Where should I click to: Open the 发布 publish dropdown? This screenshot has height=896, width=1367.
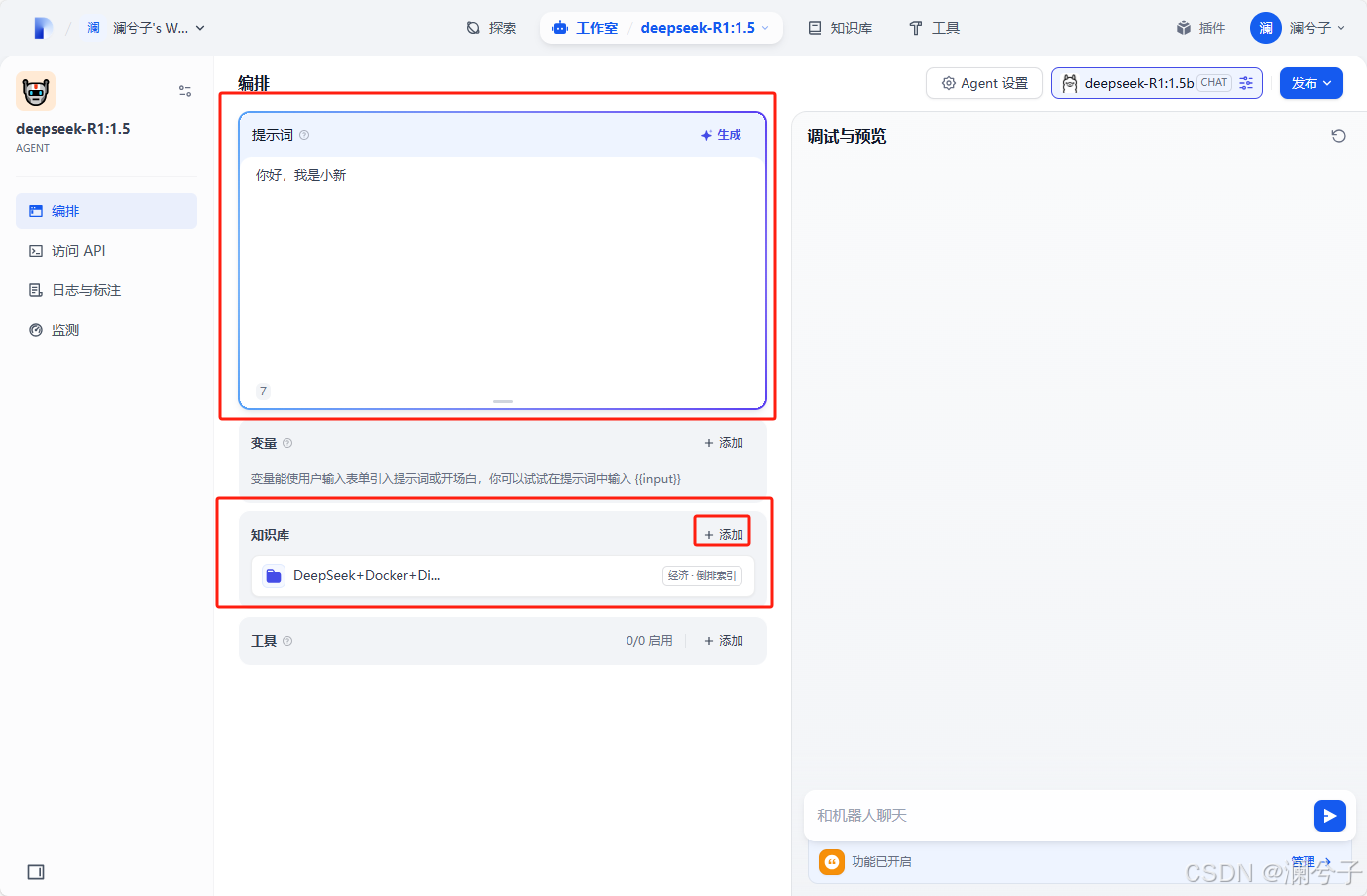pos(1311,83)
